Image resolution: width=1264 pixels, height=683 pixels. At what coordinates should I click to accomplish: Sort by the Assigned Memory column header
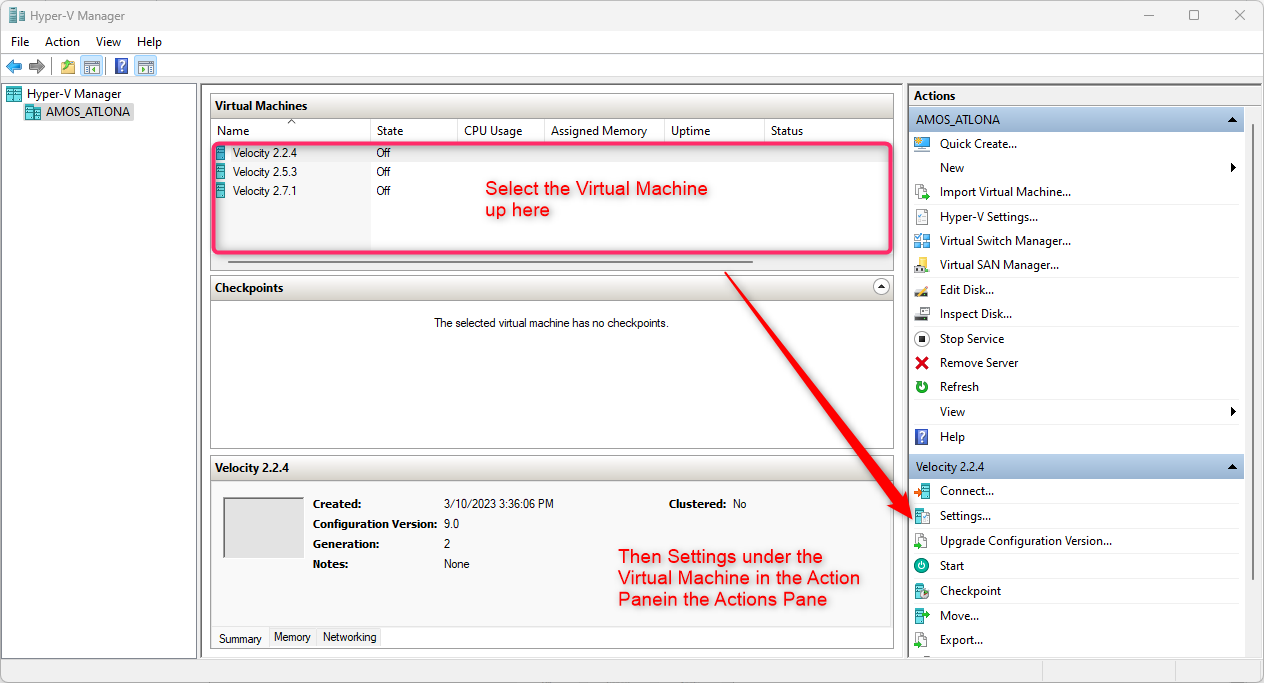point(604,131)
